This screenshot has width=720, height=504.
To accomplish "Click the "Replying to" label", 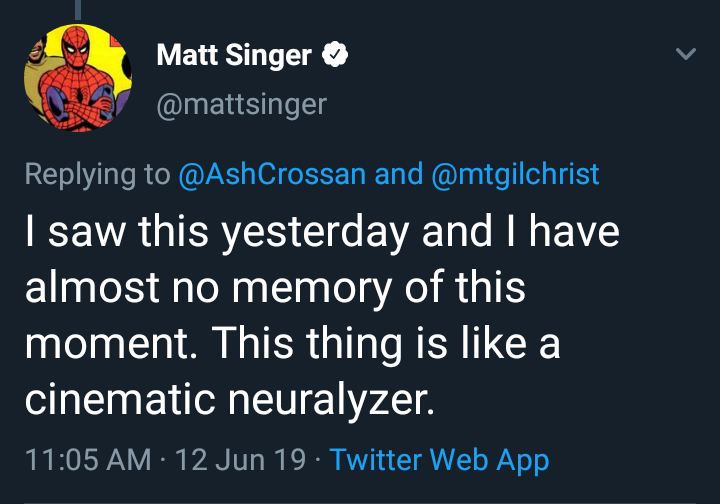I will [x=97, y=174].
